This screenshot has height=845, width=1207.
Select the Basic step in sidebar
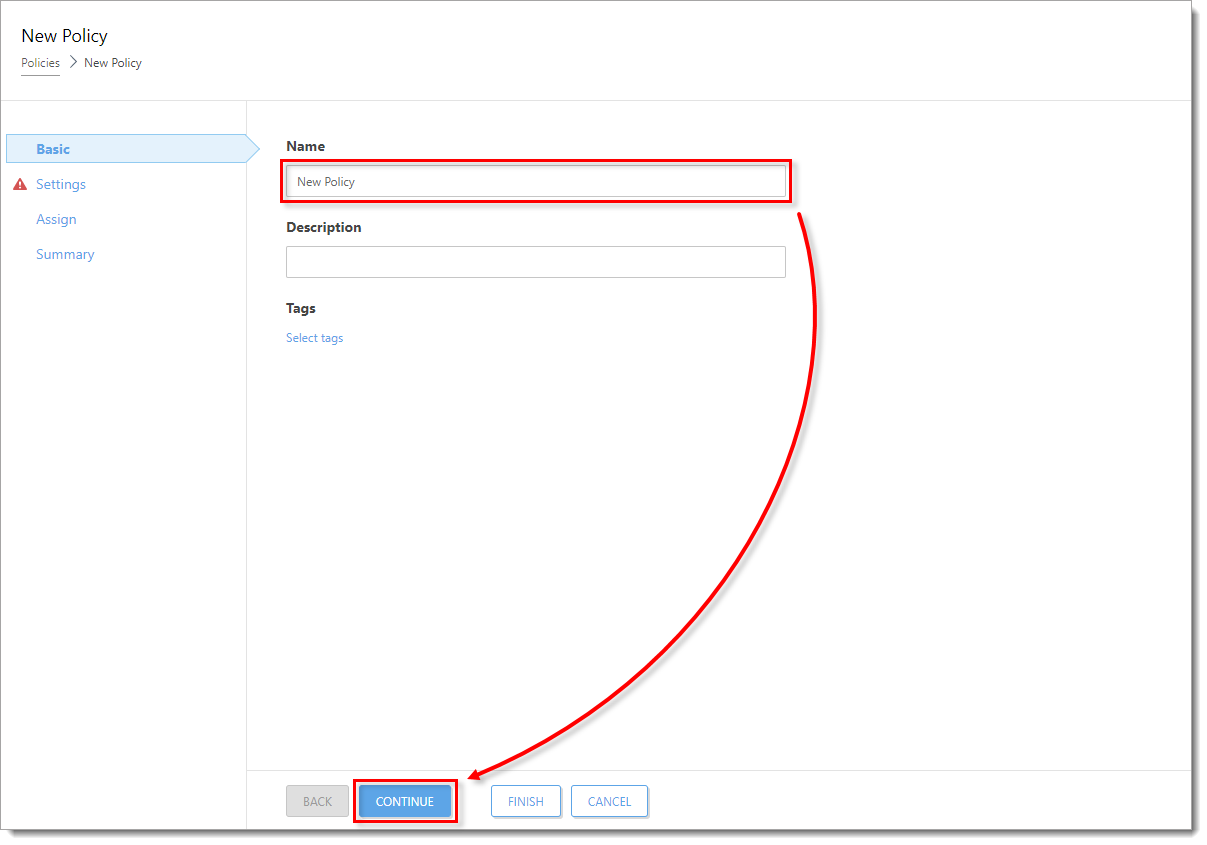coord(53,149)
